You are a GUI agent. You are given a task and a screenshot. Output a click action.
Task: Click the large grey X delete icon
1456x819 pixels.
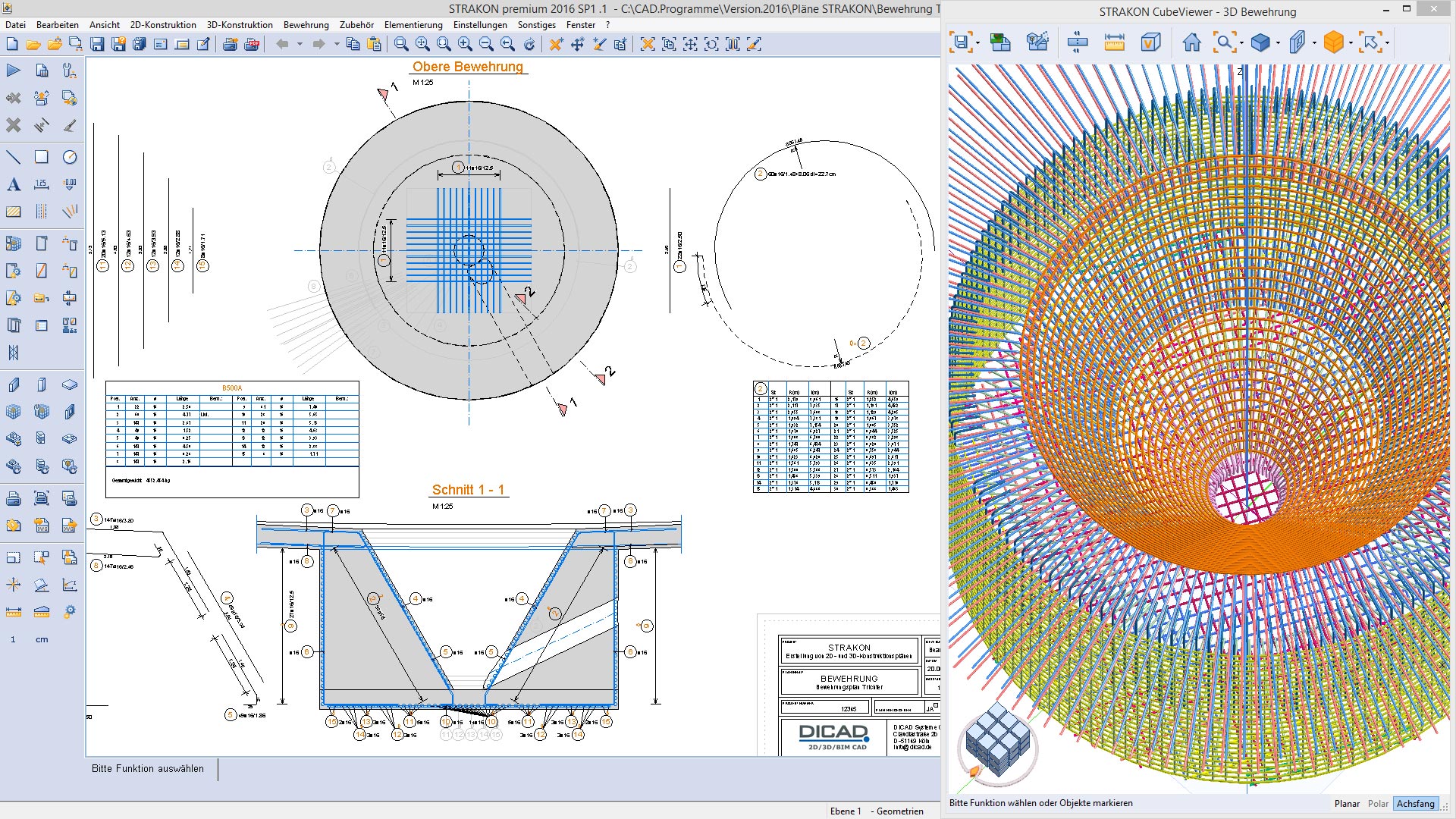[x=14, y=125]
